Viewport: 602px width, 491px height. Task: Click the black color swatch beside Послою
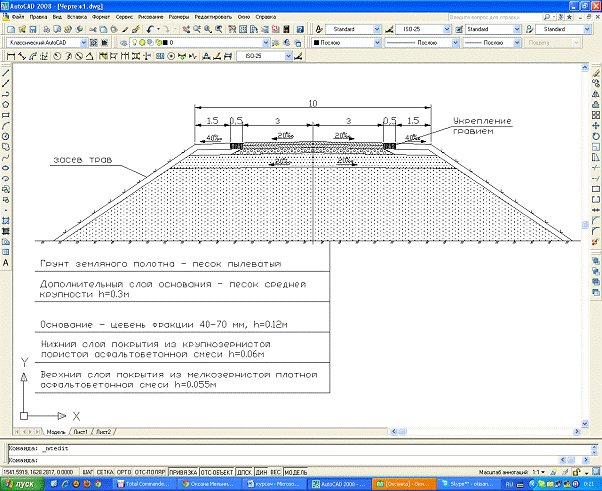317,44
